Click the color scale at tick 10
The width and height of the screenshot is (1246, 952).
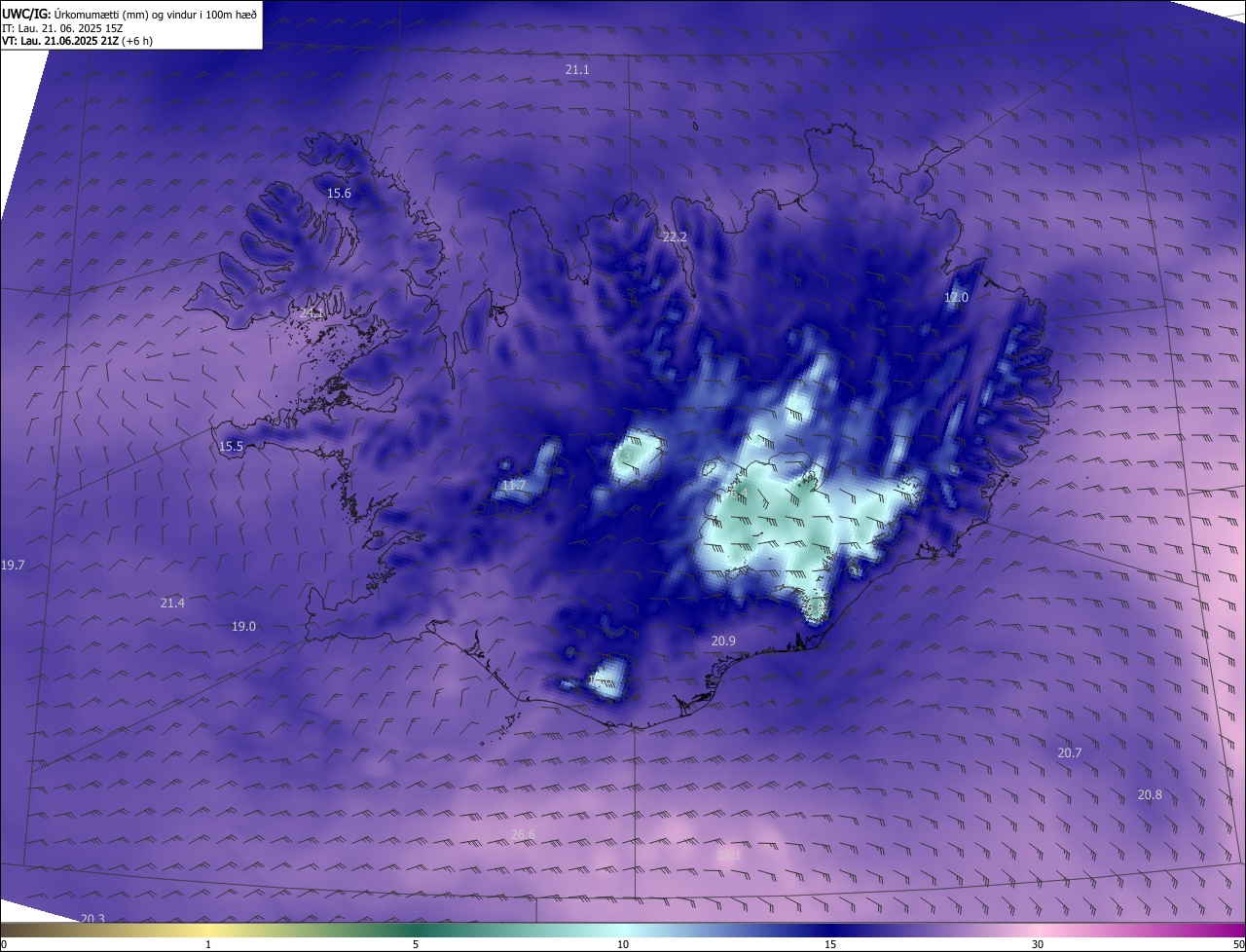coord(623,944)
